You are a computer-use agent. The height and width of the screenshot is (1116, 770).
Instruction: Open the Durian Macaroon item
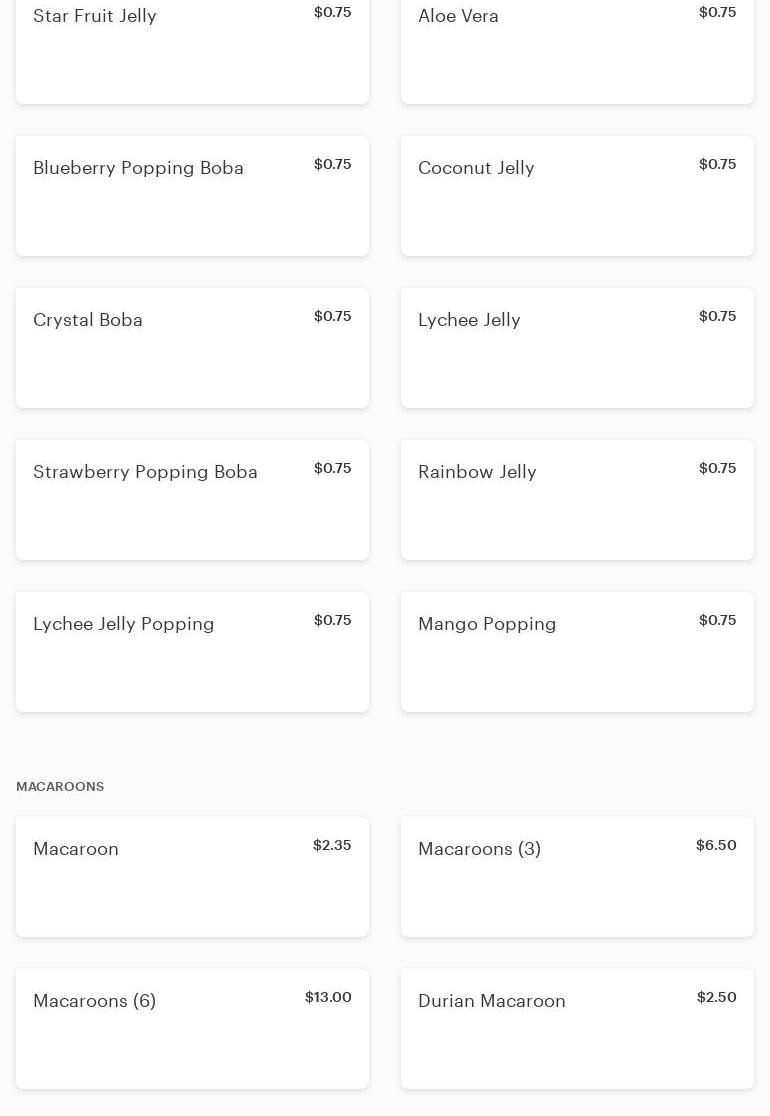pos(577,1029)
